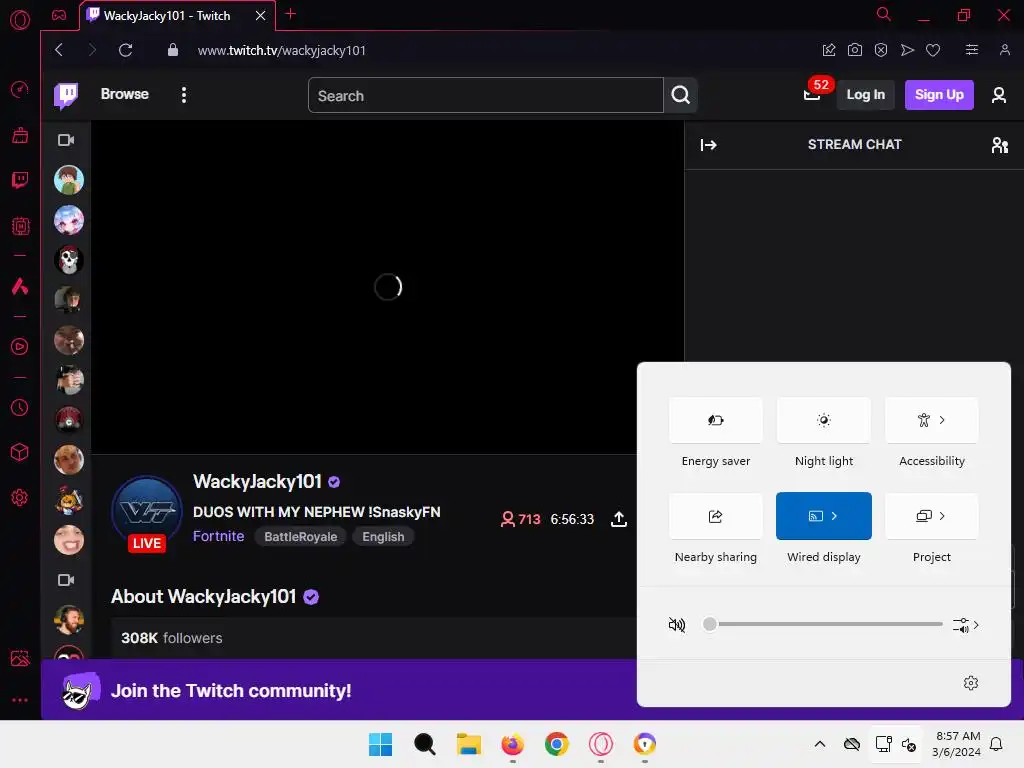1024x768 pixels.
Task: Open the Windows Start menu
Action: [x=380, y=744]
